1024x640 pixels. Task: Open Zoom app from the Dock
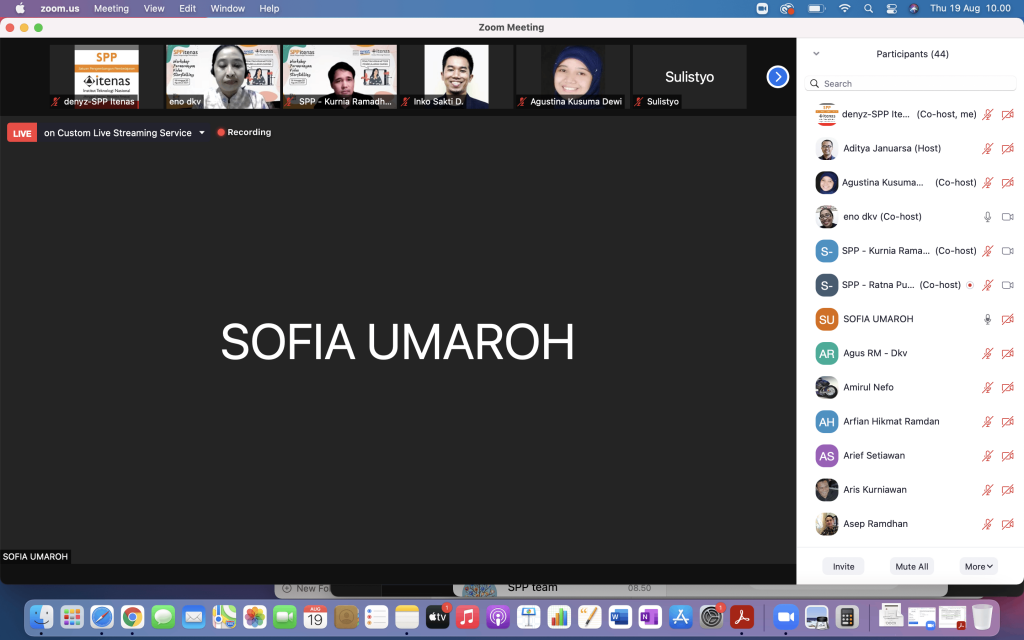(784, 616)
